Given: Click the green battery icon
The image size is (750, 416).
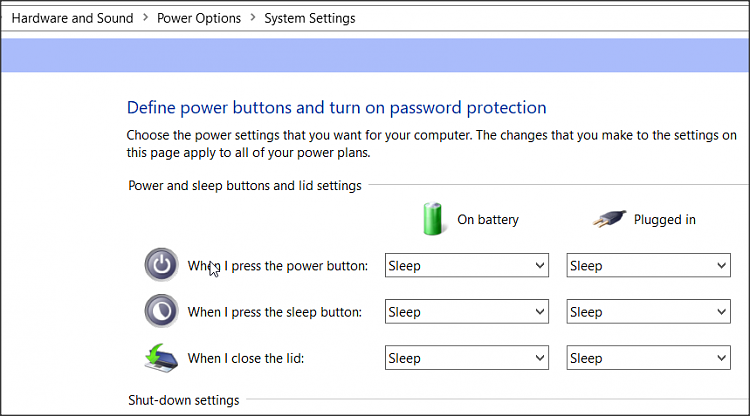Looking at the screenshot, I should click(x=433, y=219).
